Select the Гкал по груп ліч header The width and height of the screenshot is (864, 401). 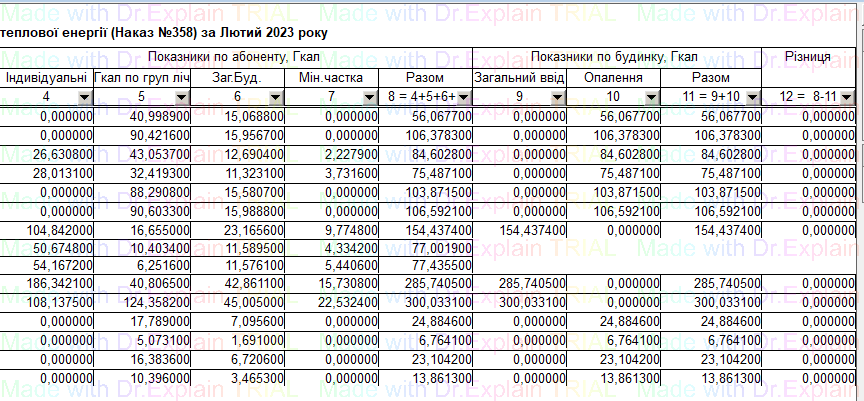141,77
